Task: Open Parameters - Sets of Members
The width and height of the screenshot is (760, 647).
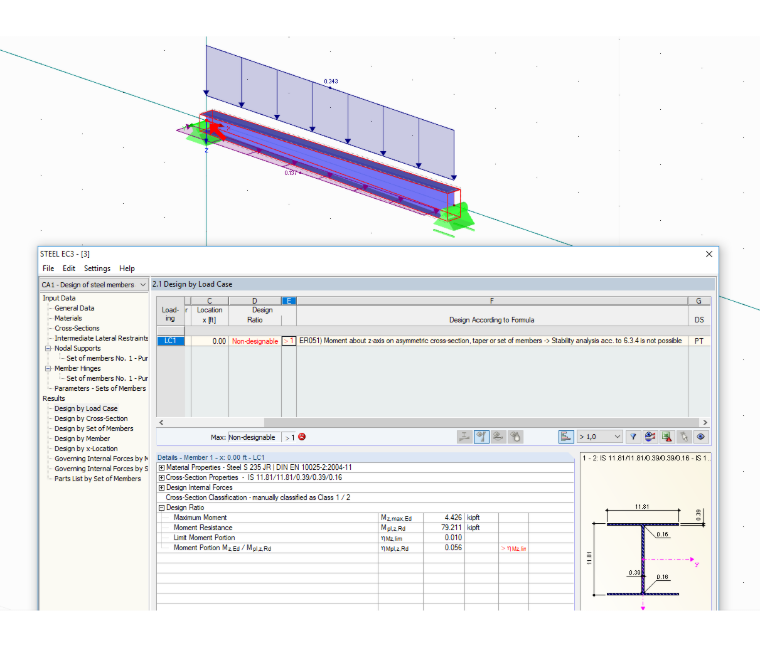Action: point(100,388)
